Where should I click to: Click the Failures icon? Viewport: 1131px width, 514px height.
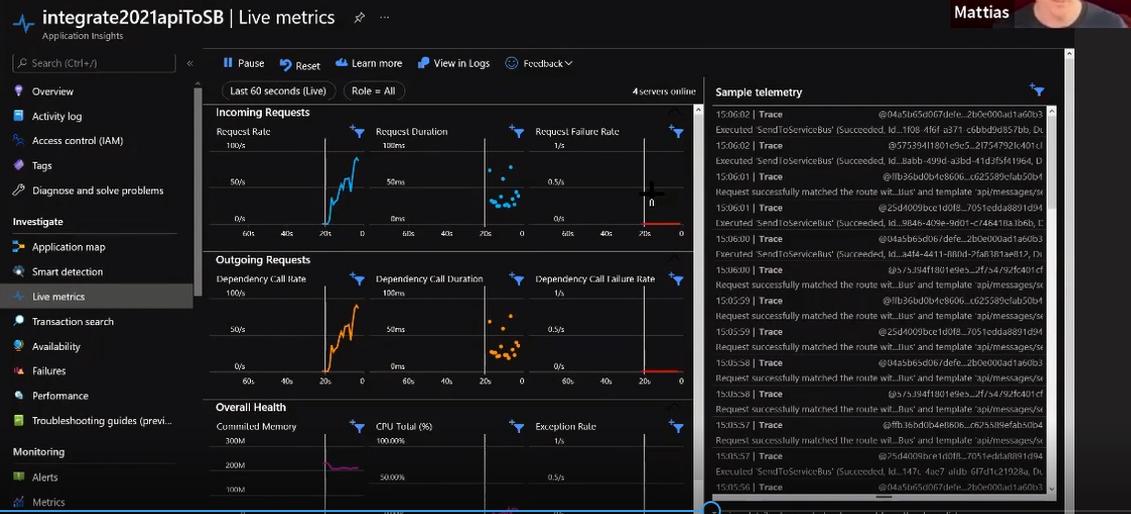pos(19,371)
